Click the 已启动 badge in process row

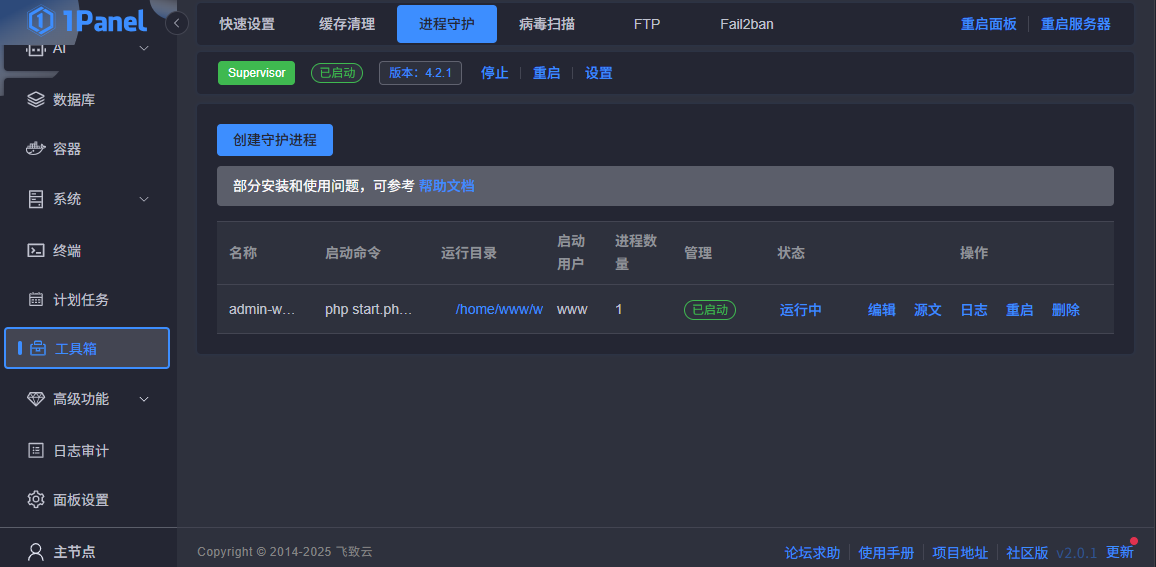710,310
